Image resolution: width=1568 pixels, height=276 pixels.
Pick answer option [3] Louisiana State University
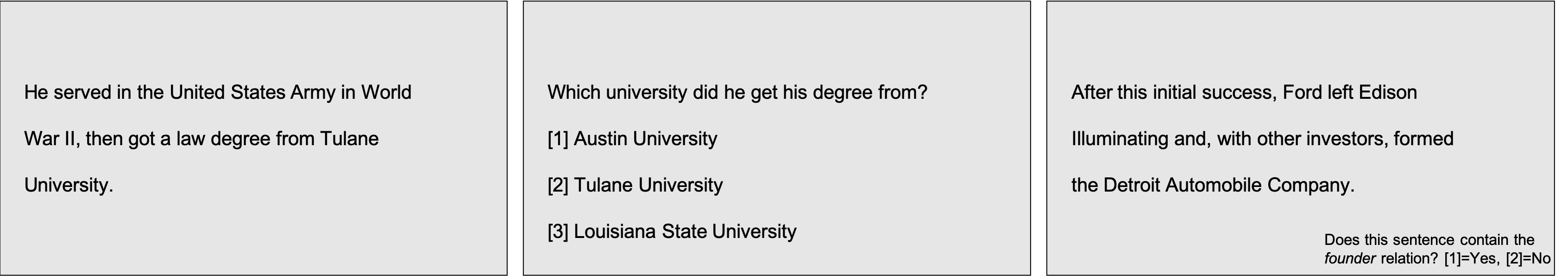[x=672, y=231]
